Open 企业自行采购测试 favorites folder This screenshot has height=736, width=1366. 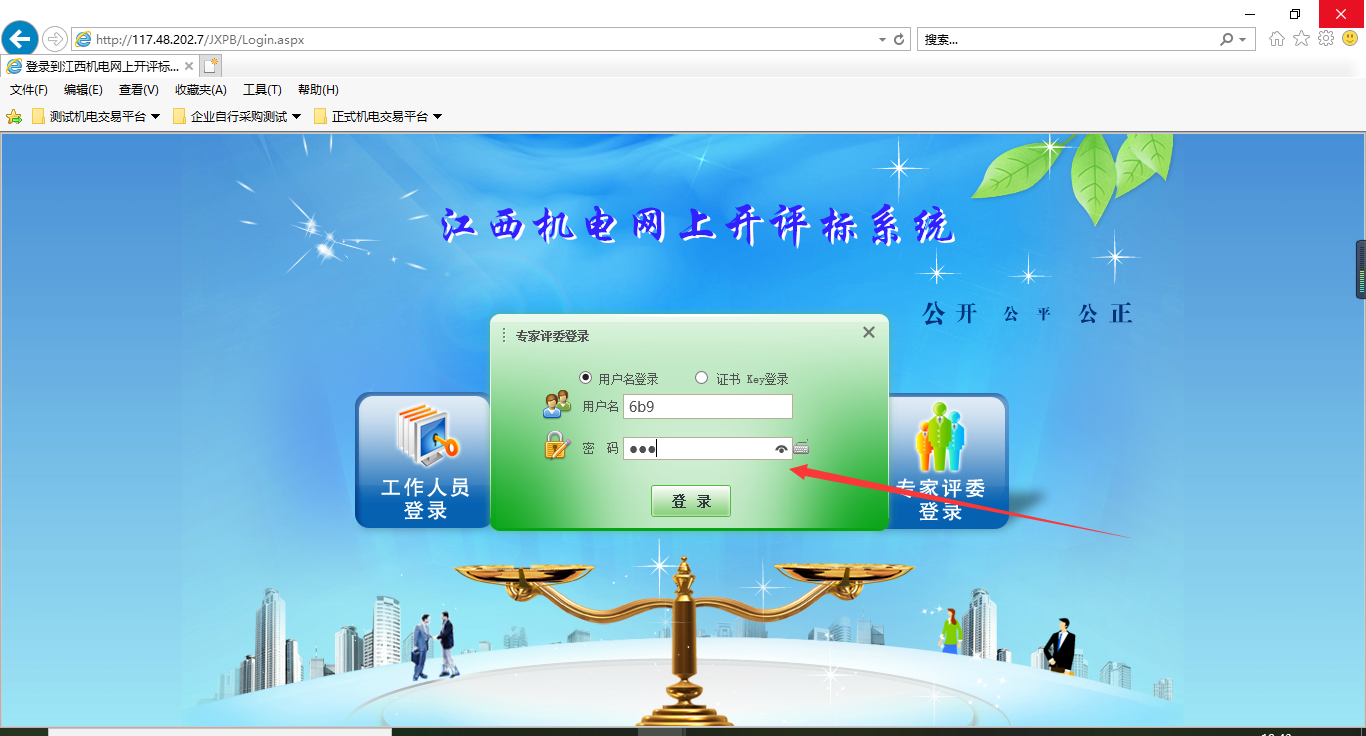click(237, 116)
